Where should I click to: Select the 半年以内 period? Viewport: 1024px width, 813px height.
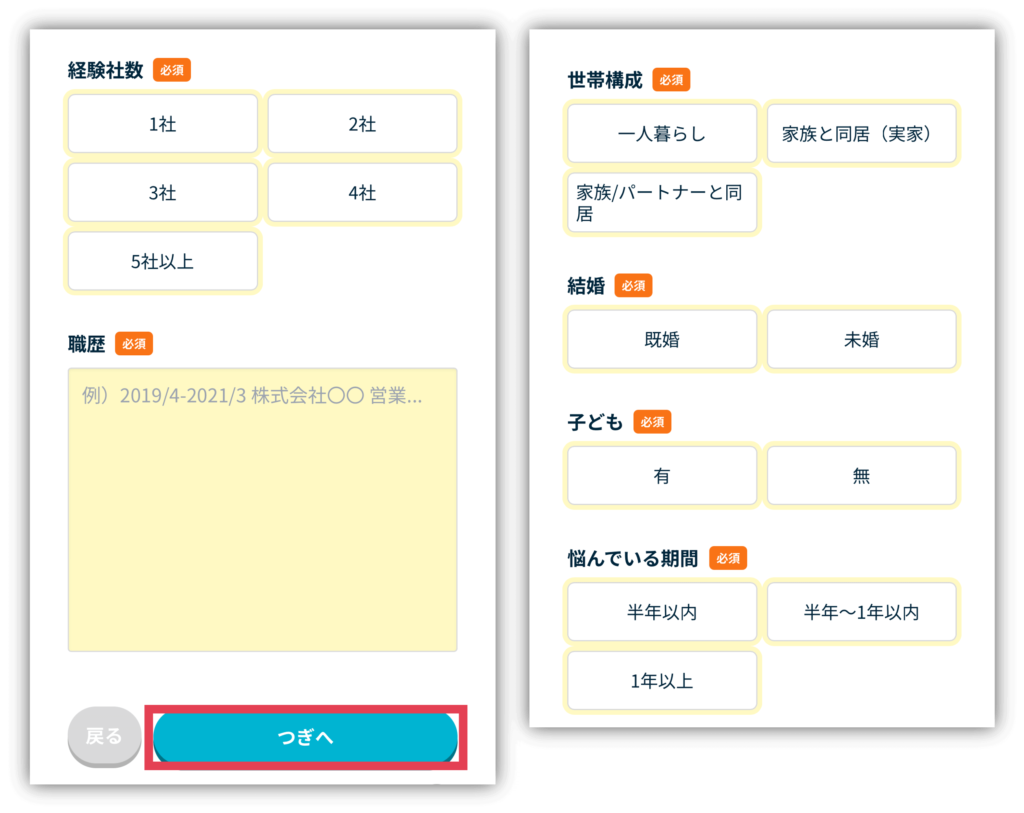(662, 612)
